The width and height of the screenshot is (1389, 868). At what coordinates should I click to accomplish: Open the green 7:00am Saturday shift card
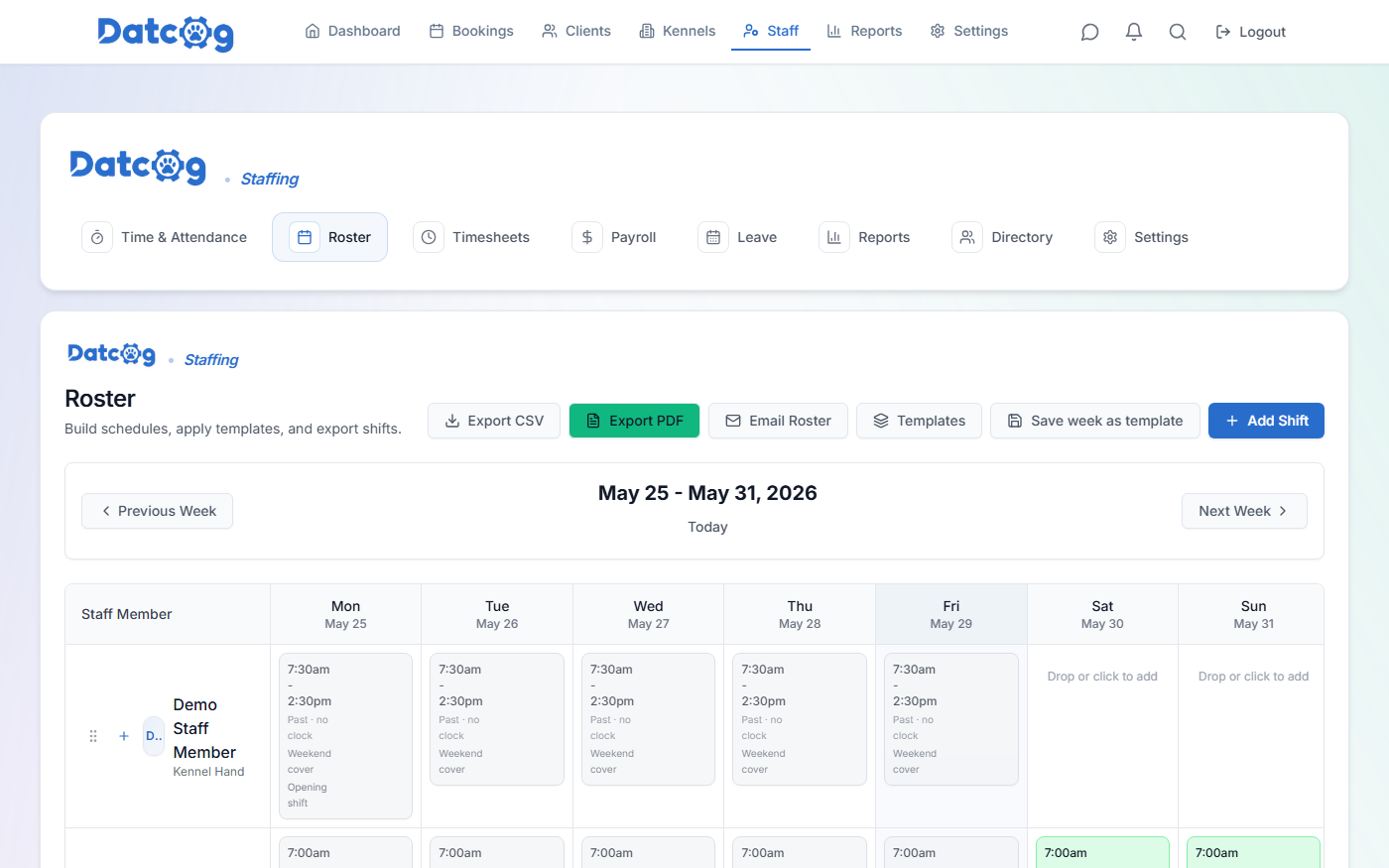click(x=1102, y=852)
